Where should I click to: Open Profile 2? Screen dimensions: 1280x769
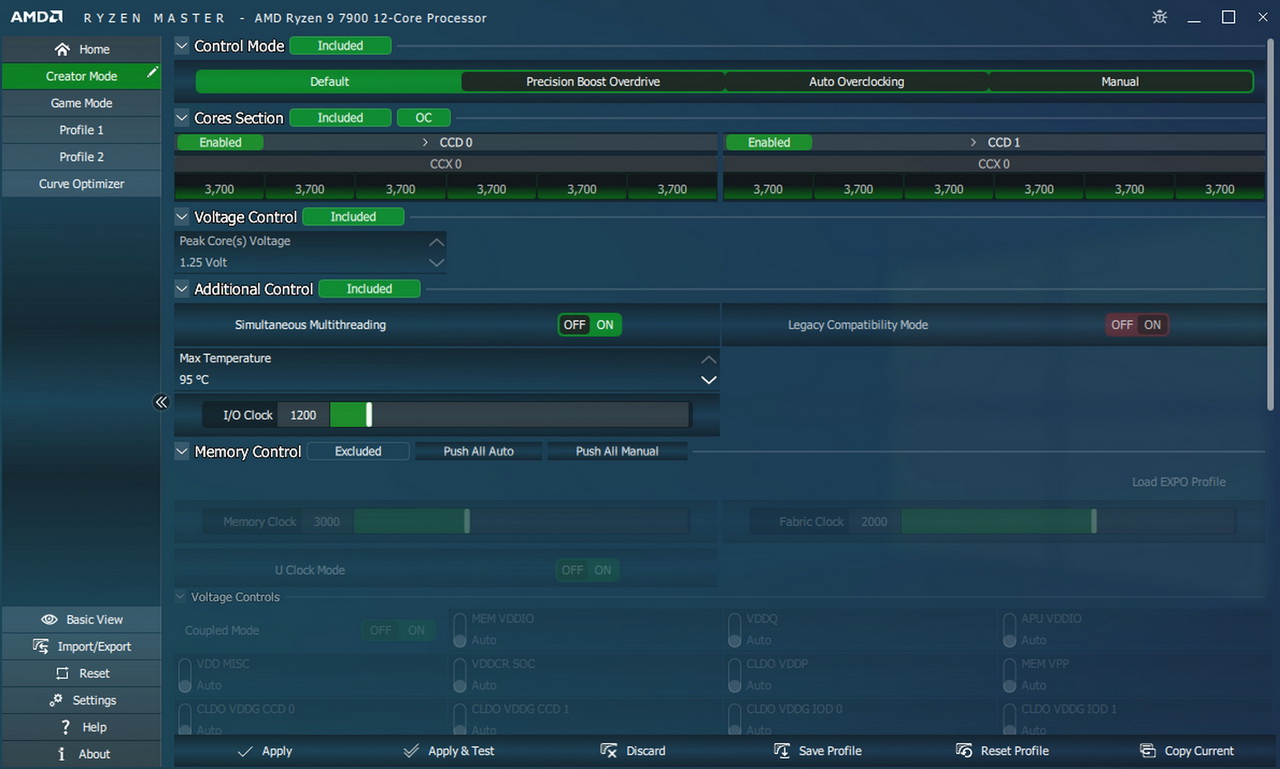coord(81,157)
